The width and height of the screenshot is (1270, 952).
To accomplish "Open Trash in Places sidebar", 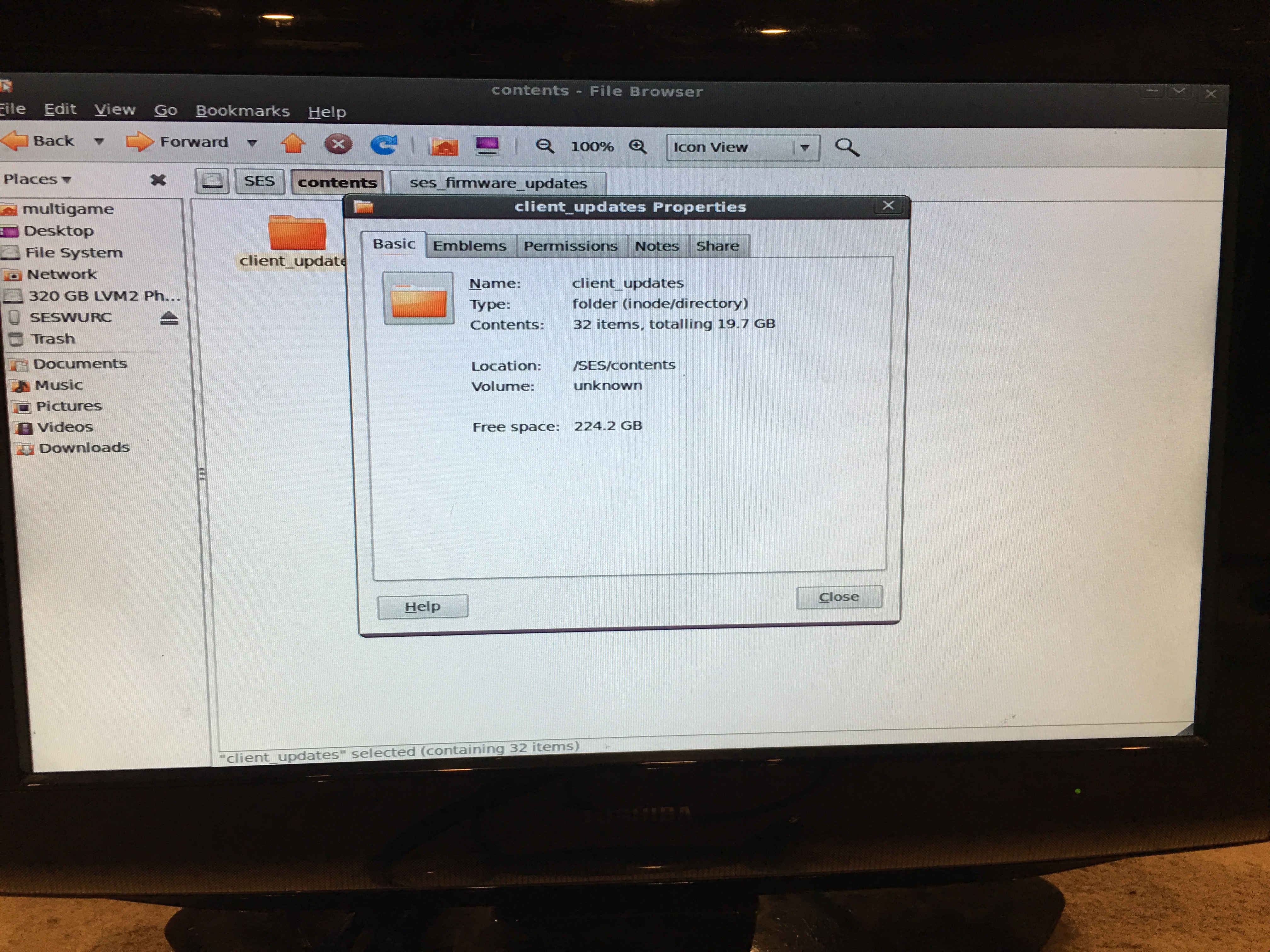I will [43, 338].
